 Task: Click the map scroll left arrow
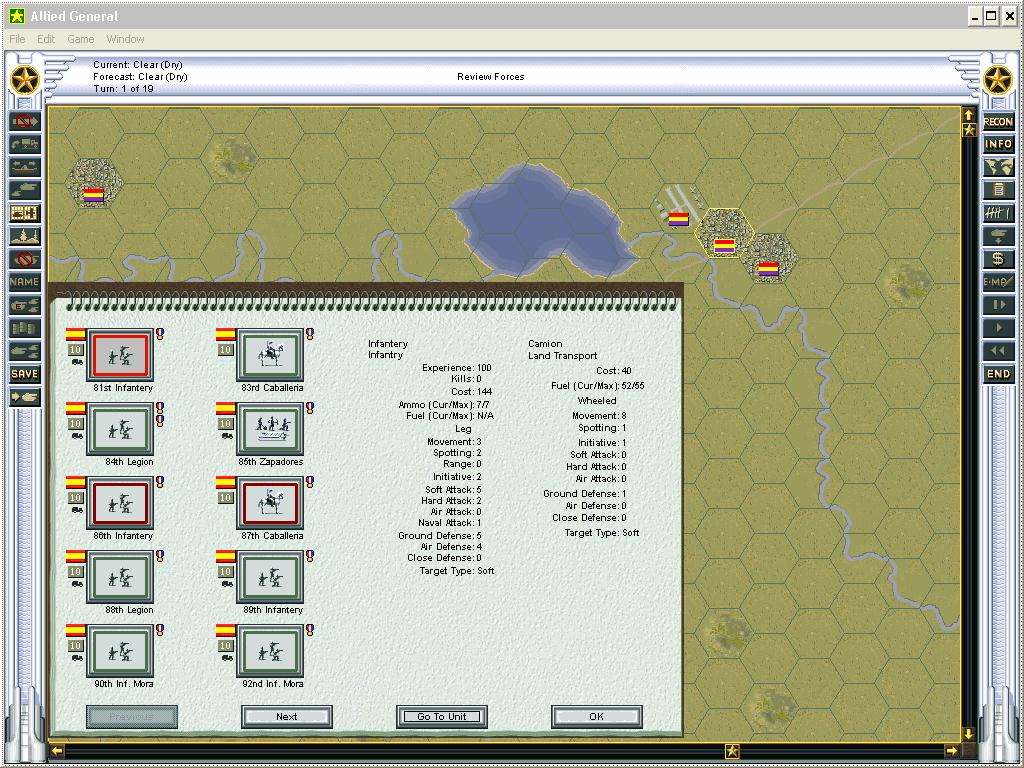57,750
